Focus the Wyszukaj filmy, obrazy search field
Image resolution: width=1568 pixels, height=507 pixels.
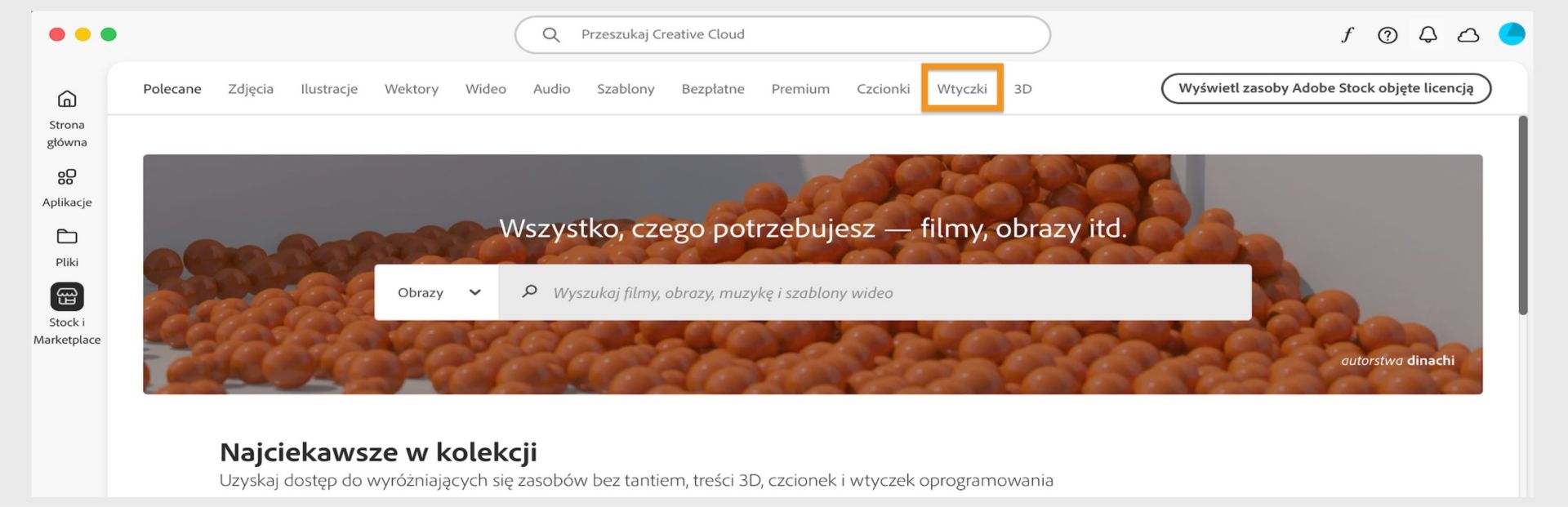(x=875, y=292)
